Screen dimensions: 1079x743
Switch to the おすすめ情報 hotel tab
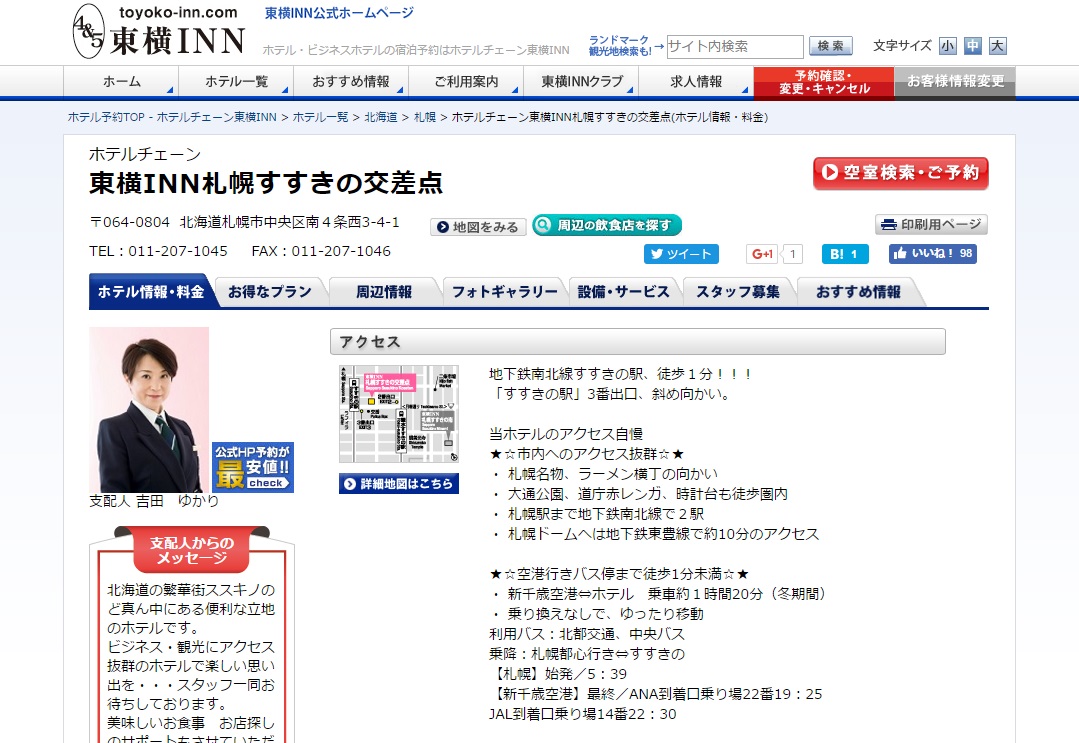click(x=858, y=292)
